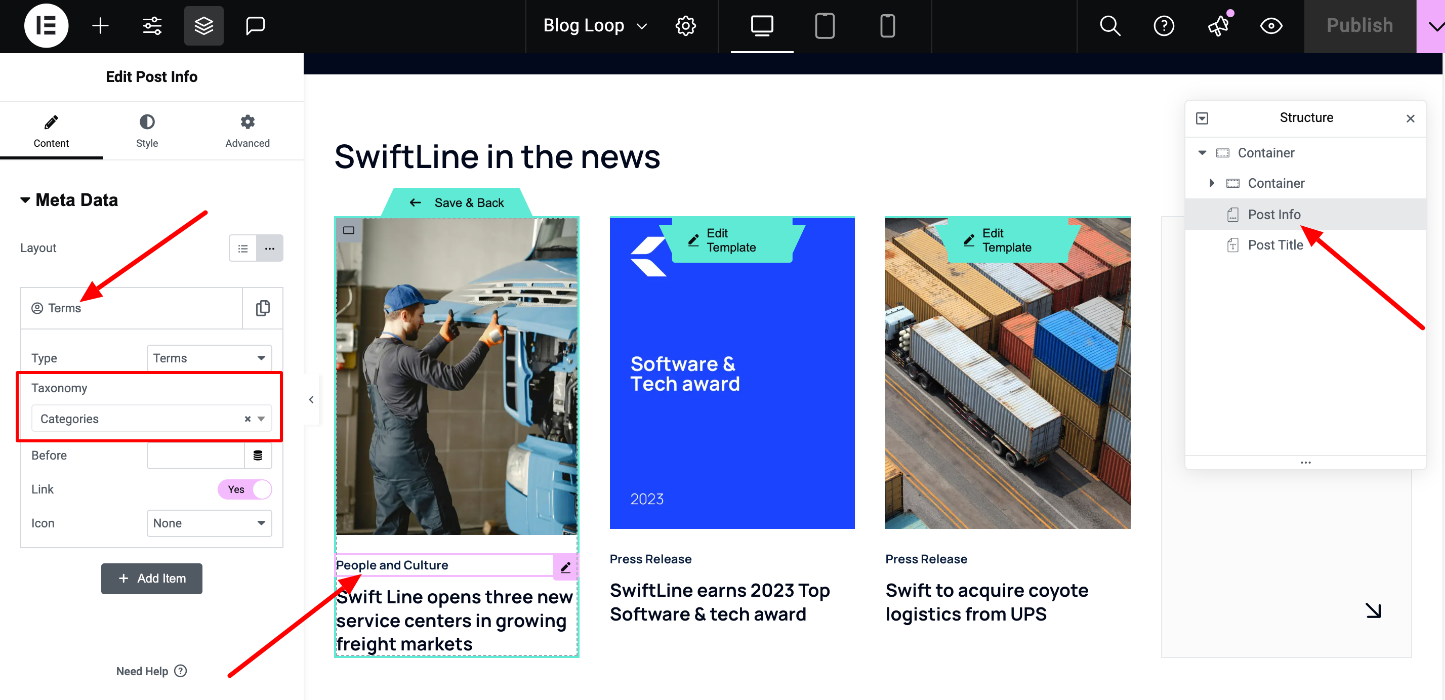Collapse top Container in Structure
1445x700 pixels.
tap(1202, 153)
